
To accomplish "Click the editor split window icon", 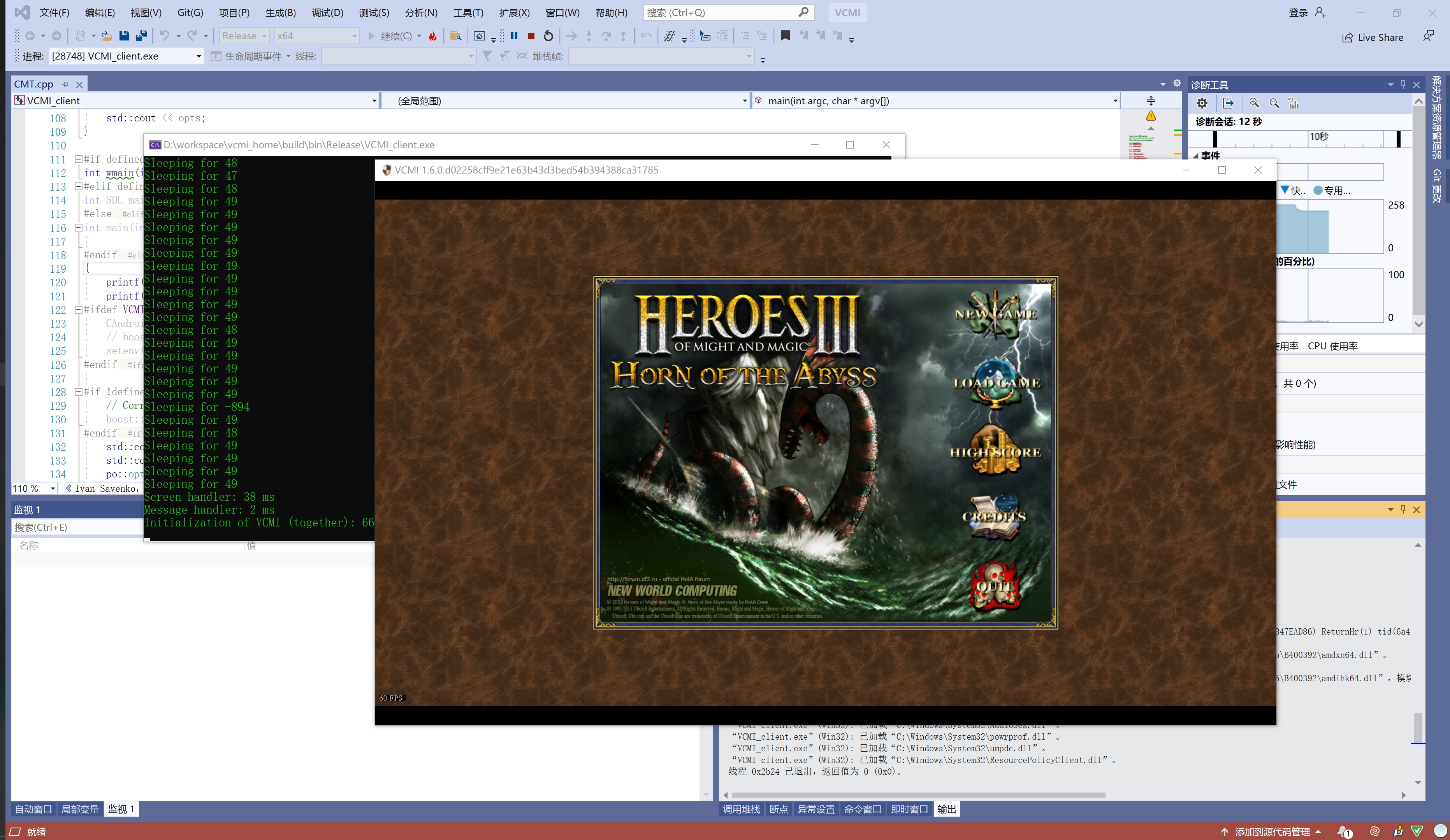I will click(x=1151, y=101).
